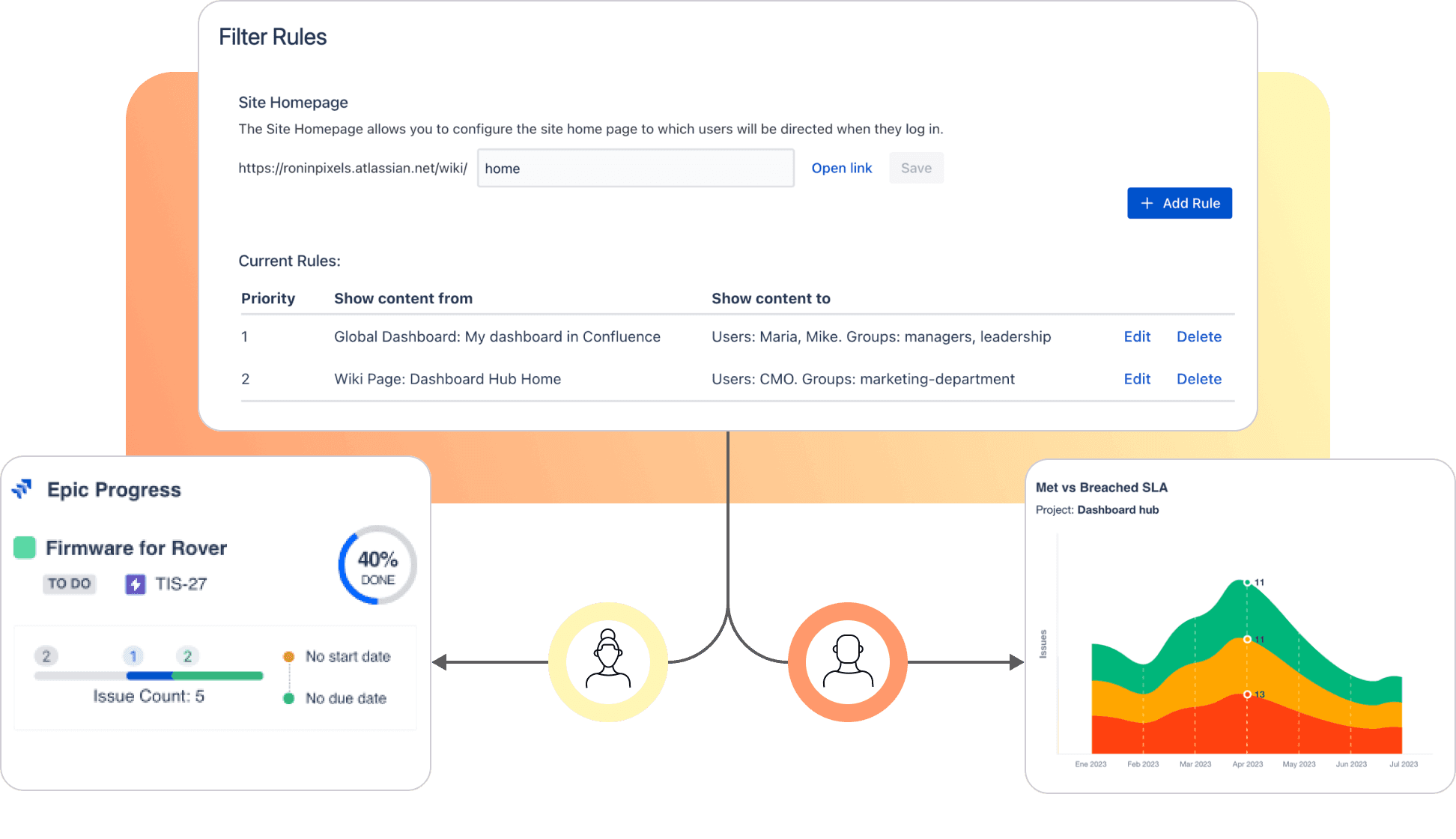Viewport: 1456px width, 839px height.
Task: Click the blue badge showing 1 issue
Action: click(133, 656)
